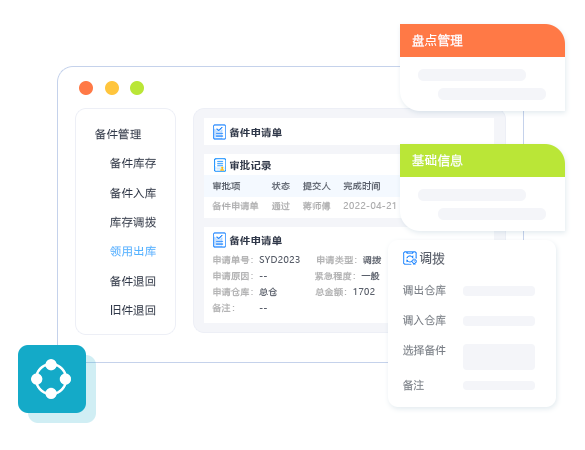Click the red window control dot
585x450 pixels.
tap(86, 88)
